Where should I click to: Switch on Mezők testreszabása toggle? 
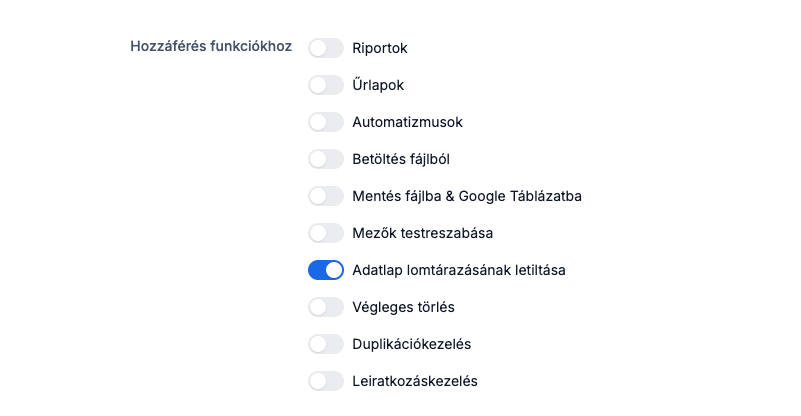(x=326, y=233)
